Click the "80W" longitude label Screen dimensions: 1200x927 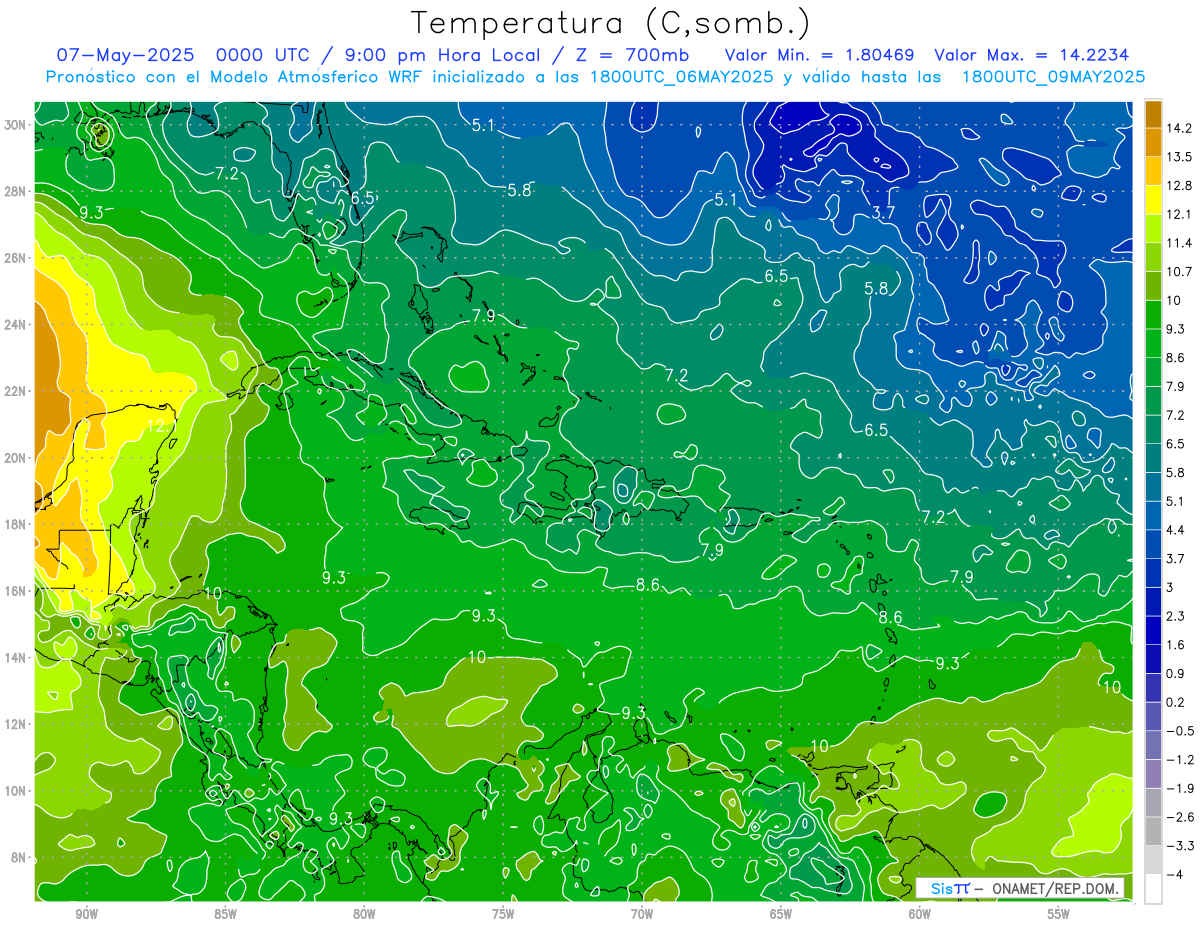(x=364, y=914)
